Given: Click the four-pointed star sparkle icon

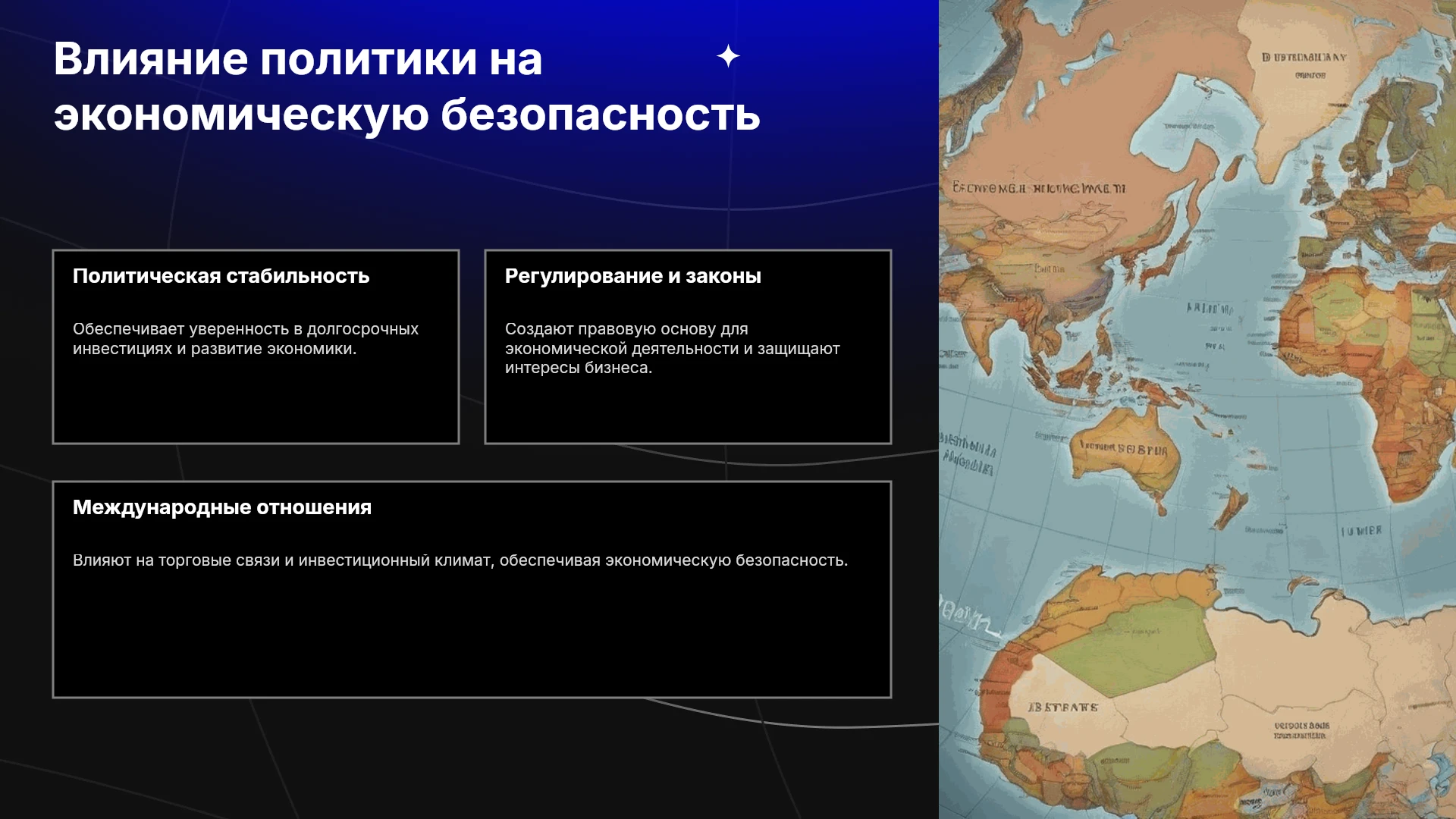Looking at the screenshot, I should point(728,56).
